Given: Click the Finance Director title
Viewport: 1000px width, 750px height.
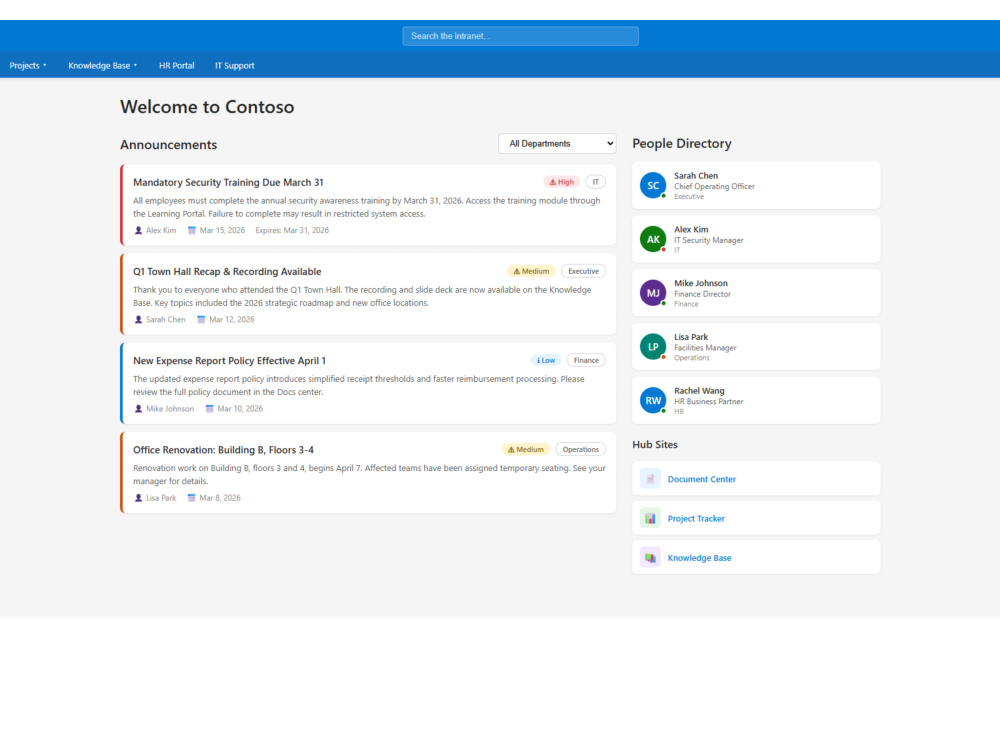Looking at the screenshot, I should pos(702,294).
